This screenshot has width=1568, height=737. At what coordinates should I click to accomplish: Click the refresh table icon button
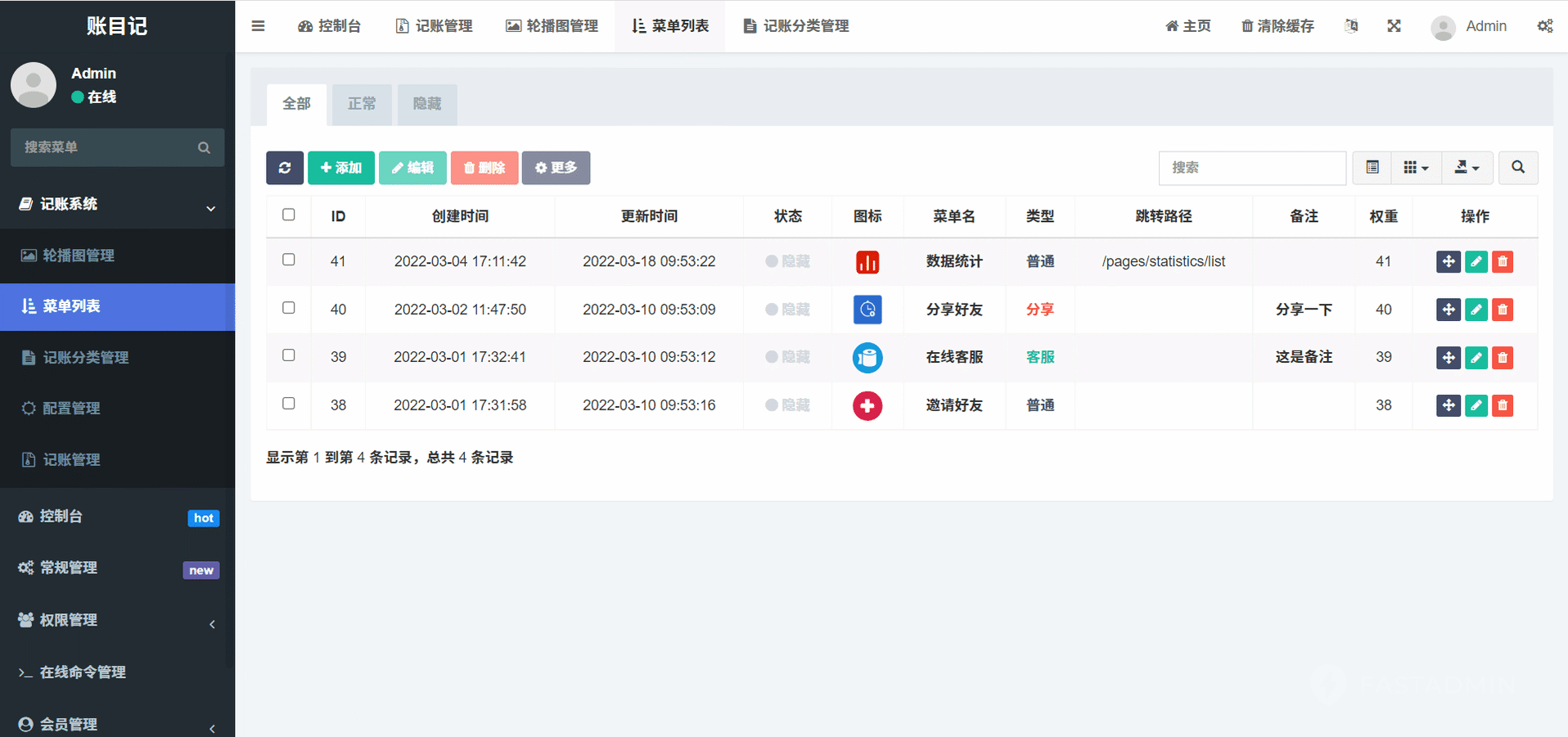click(284, 168)
